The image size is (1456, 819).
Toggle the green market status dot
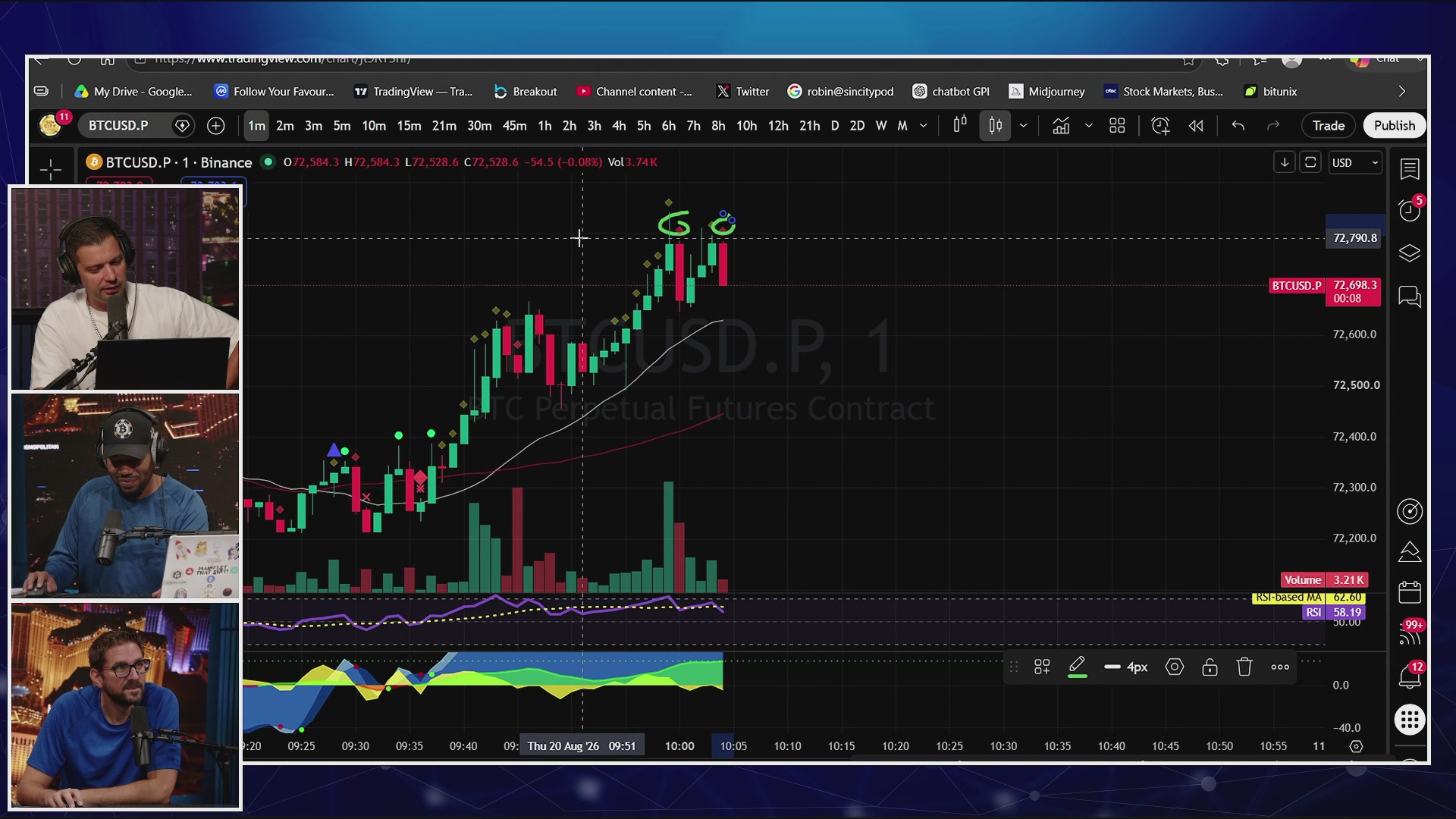click(x=268, y=162)
